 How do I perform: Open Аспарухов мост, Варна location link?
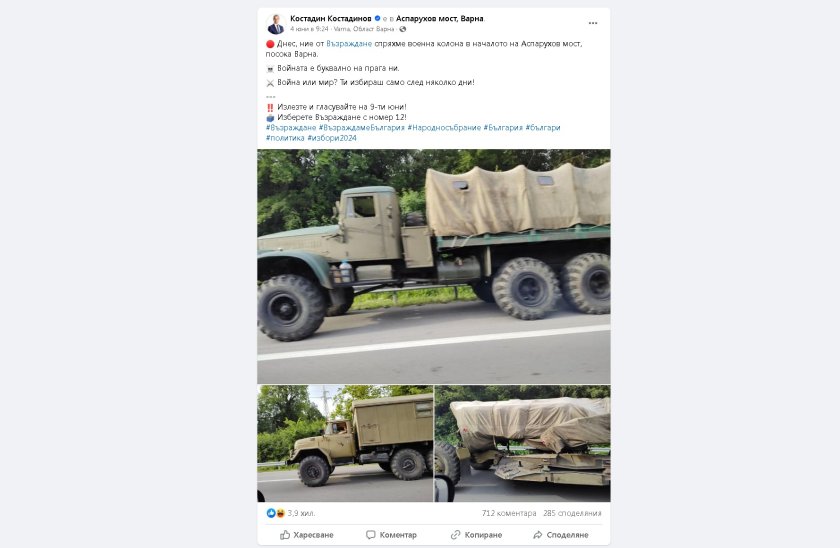pos(439,18)
